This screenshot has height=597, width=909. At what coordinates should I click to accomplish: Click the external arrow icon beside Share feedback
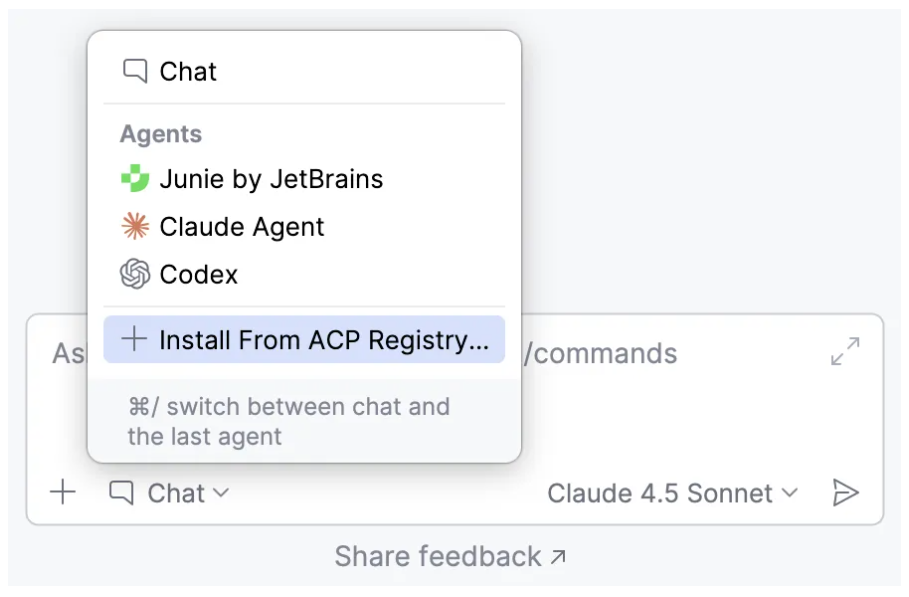click(558, 556)
